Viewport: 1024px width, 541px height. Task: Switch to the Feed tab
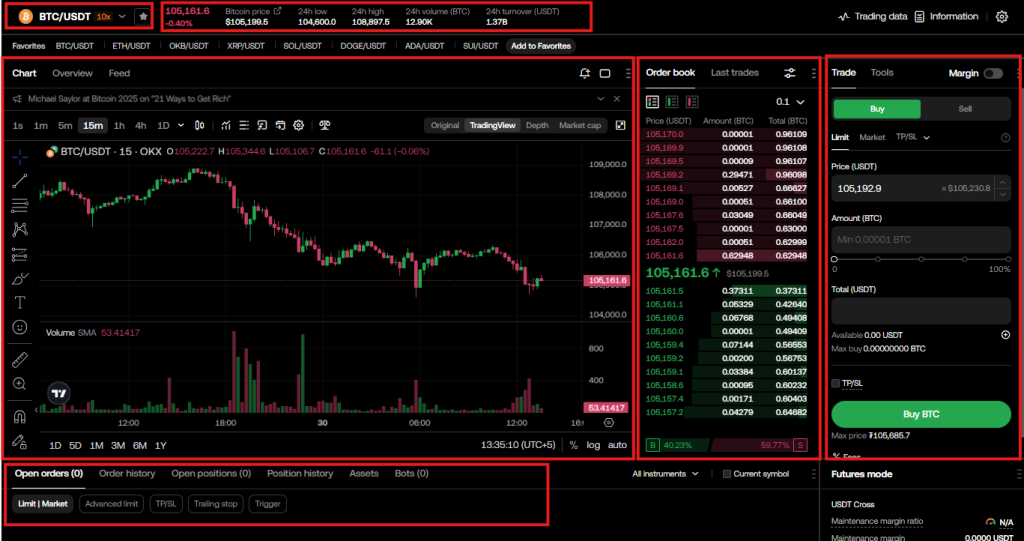[120, 73]
